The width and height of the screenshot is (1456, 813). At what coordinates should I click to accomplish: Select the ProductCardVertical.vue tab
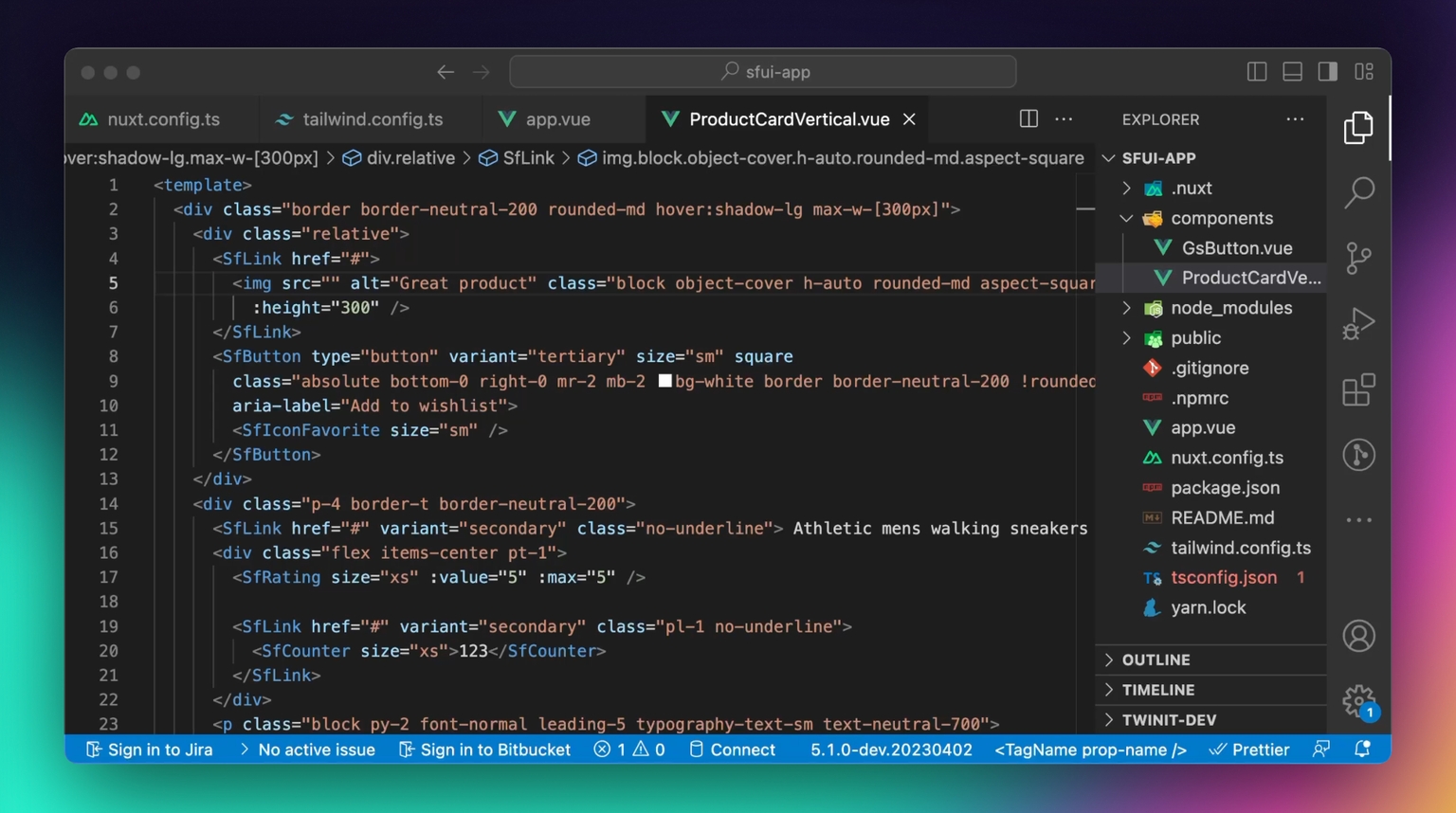[x=789, y=119]
